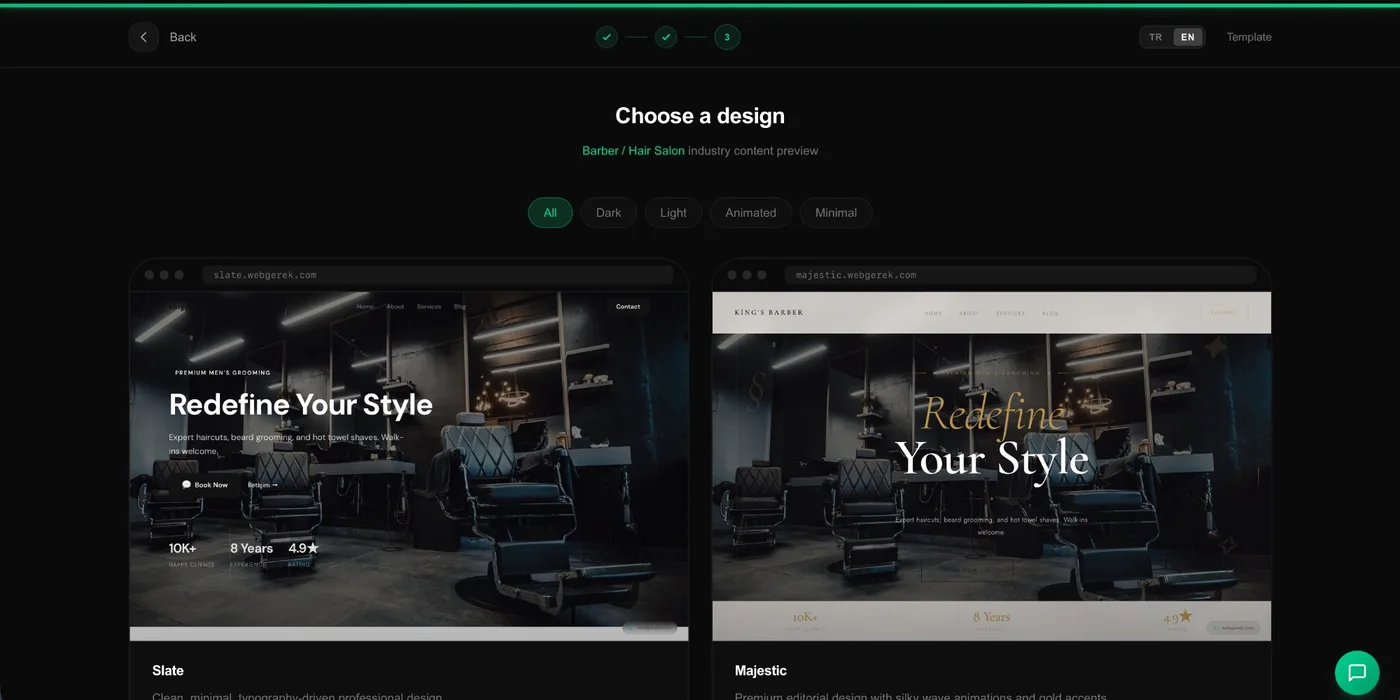Enable the Dark template filter
1400x700 pixels.
[x=608, y=212]
